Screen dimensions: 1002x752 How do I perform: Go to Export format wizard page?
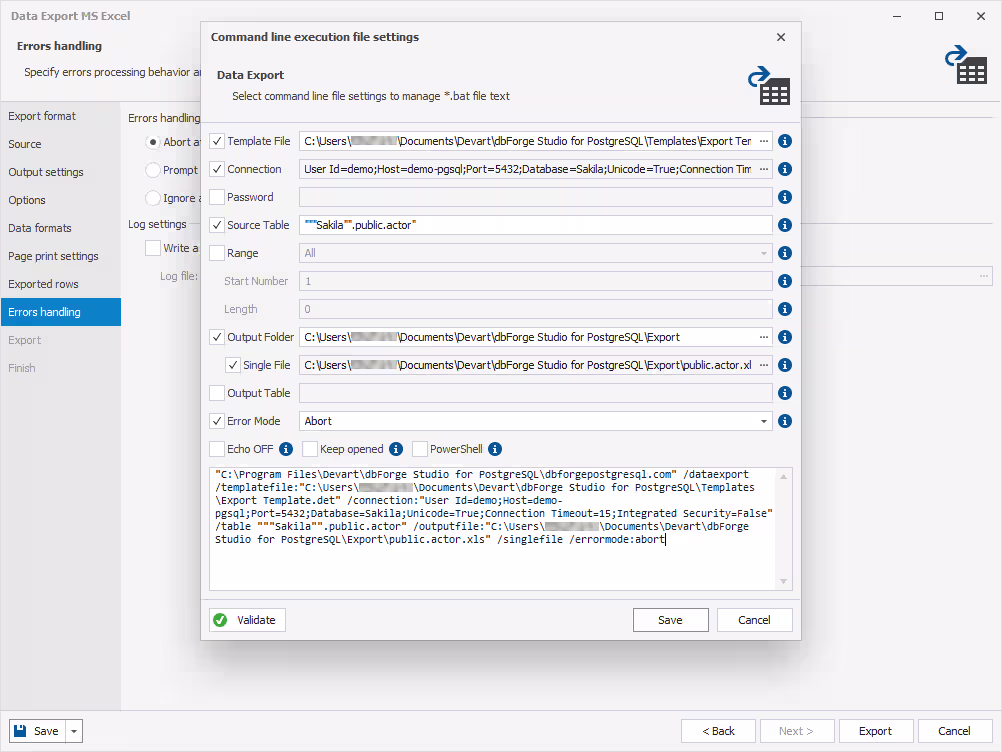pyautogui.click(x=61, y=116)
